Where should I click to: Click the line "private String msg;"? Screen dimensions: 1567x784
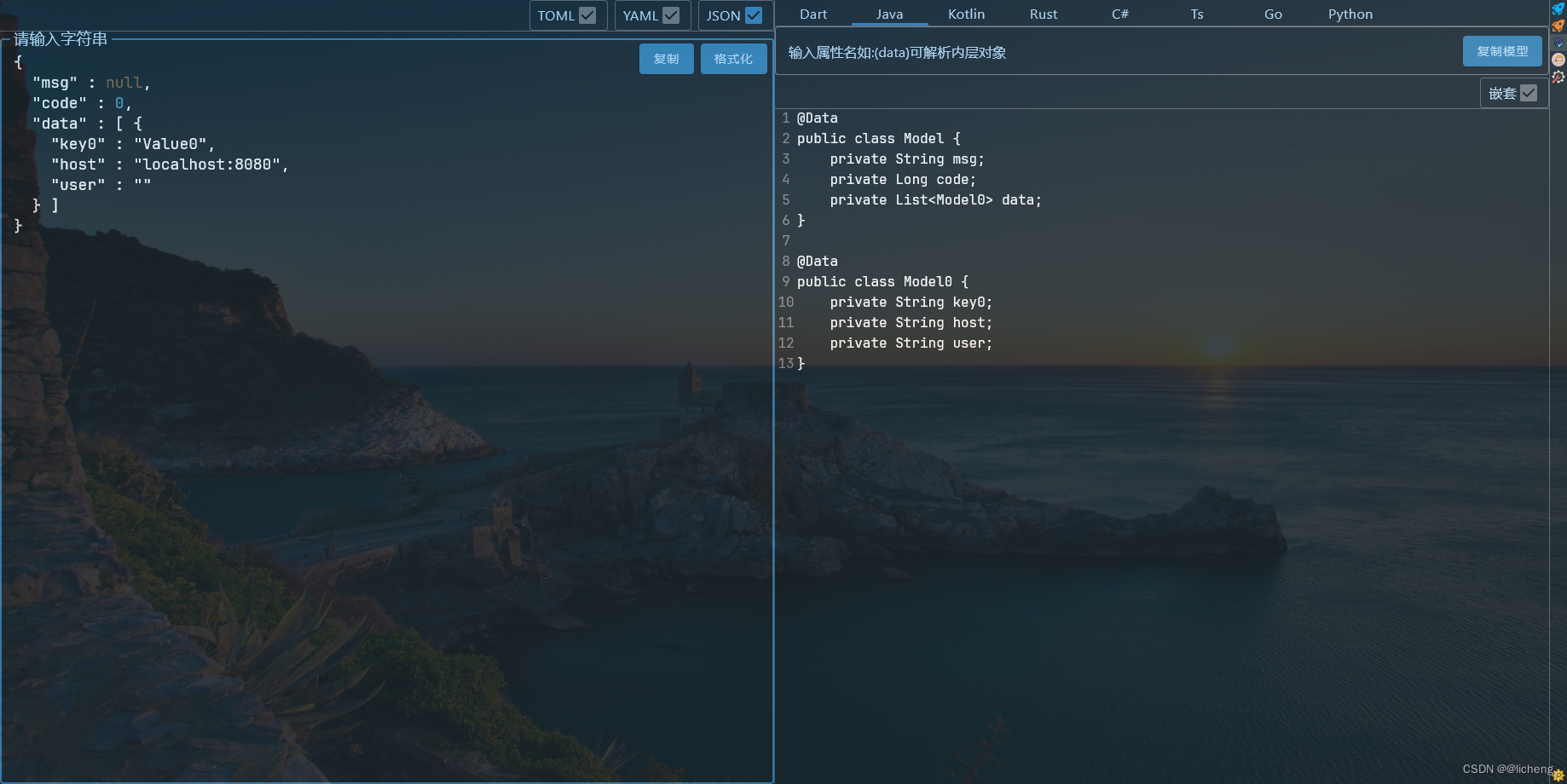907,159
